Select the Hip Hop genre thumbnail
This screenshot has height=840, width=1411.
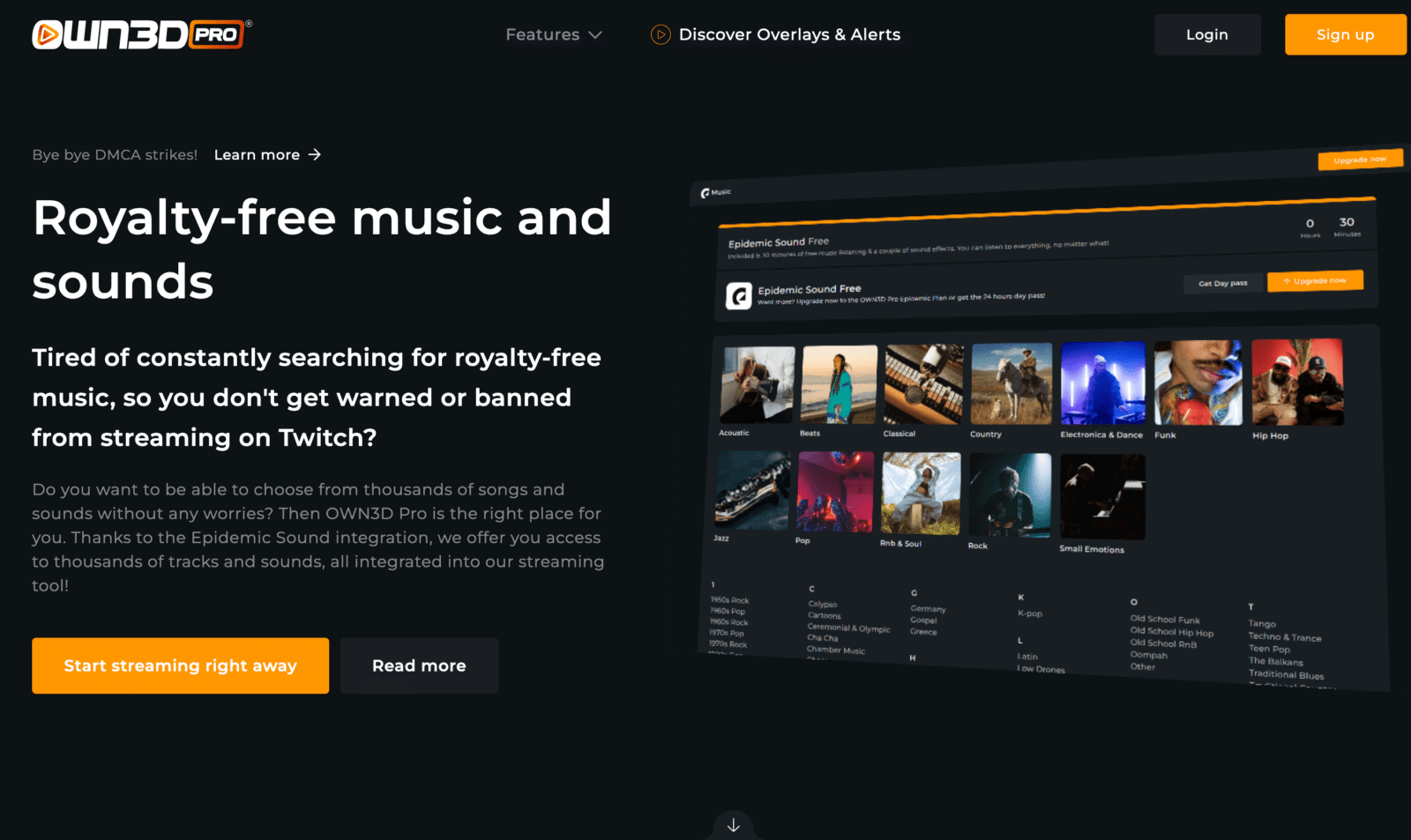click(x=1297, y=383)
